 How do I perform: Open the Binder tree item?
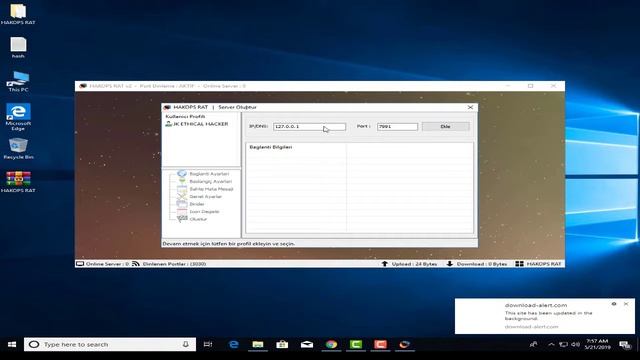tap(197, 204)
